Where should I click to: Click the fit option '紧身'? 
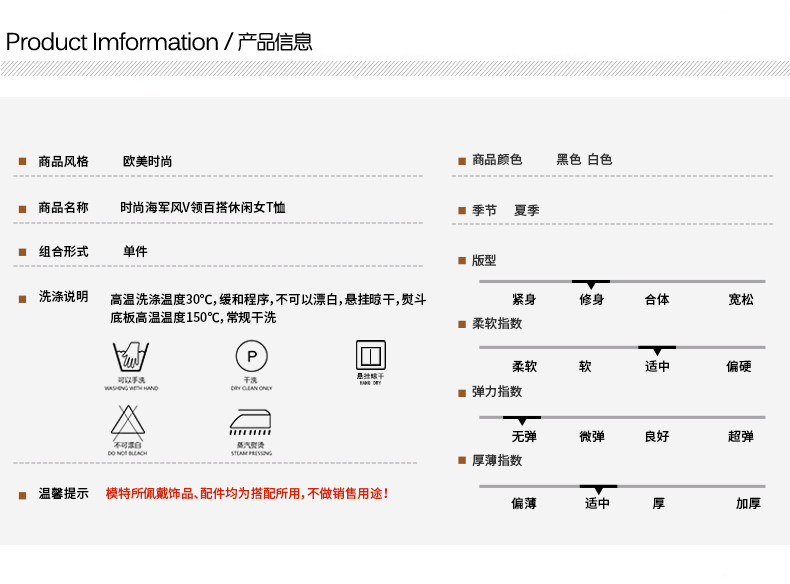(524, 300)
